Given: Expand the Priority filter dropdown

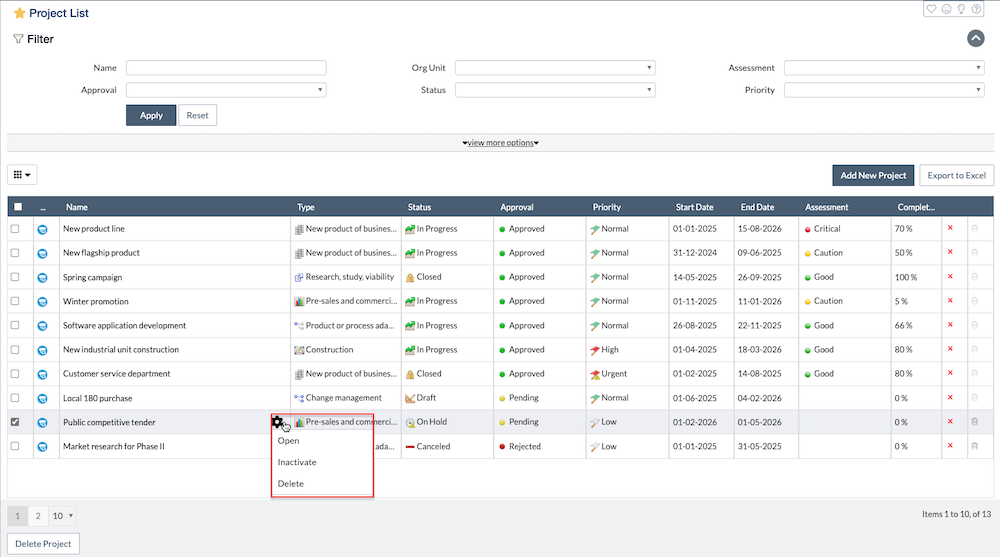Looking at the screenshot, I should (884, 90).
